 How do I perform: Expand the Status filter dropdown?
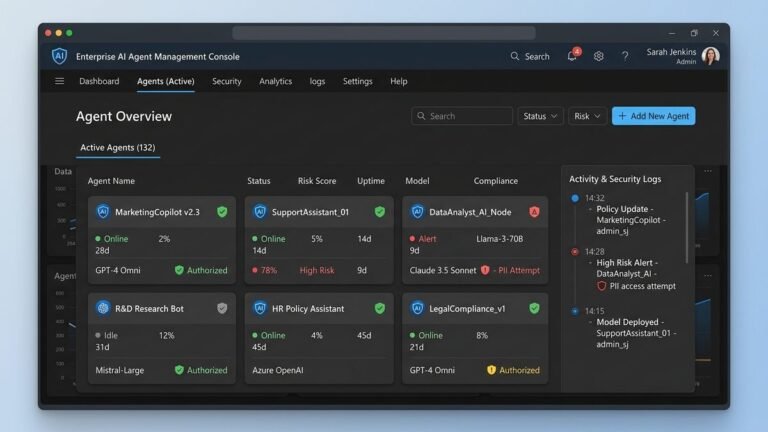point(540,116)
